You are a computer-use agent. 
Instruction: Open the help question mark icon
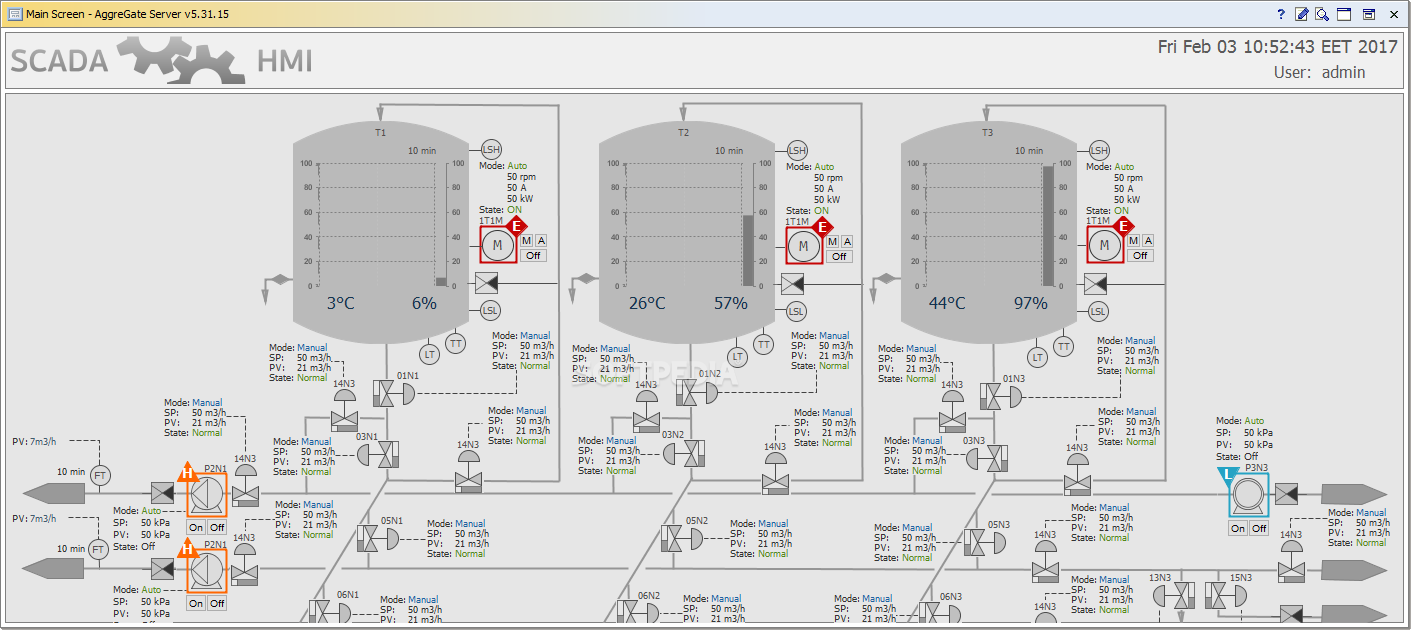pos(1281,14)
